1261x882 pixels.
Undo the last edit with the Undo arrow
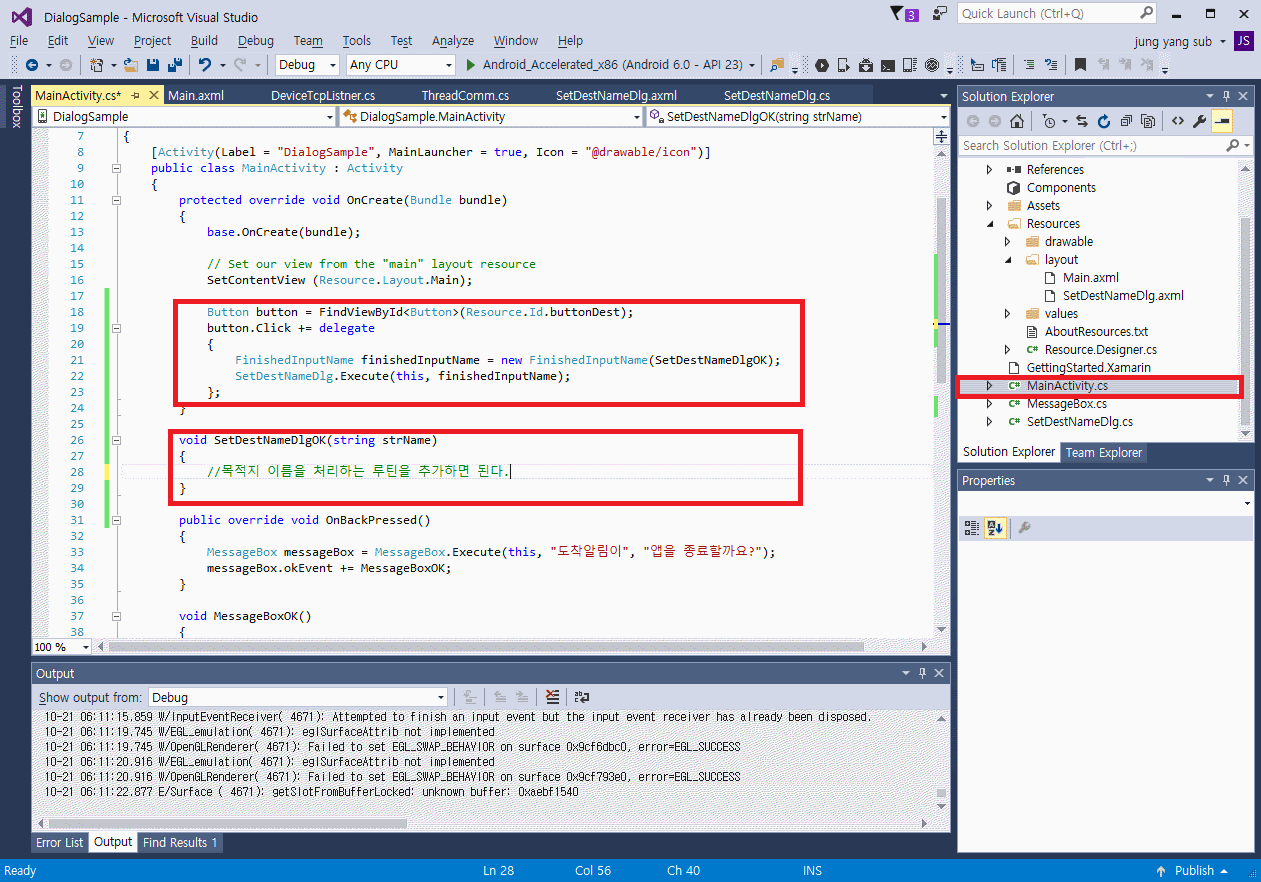[205, 65]
